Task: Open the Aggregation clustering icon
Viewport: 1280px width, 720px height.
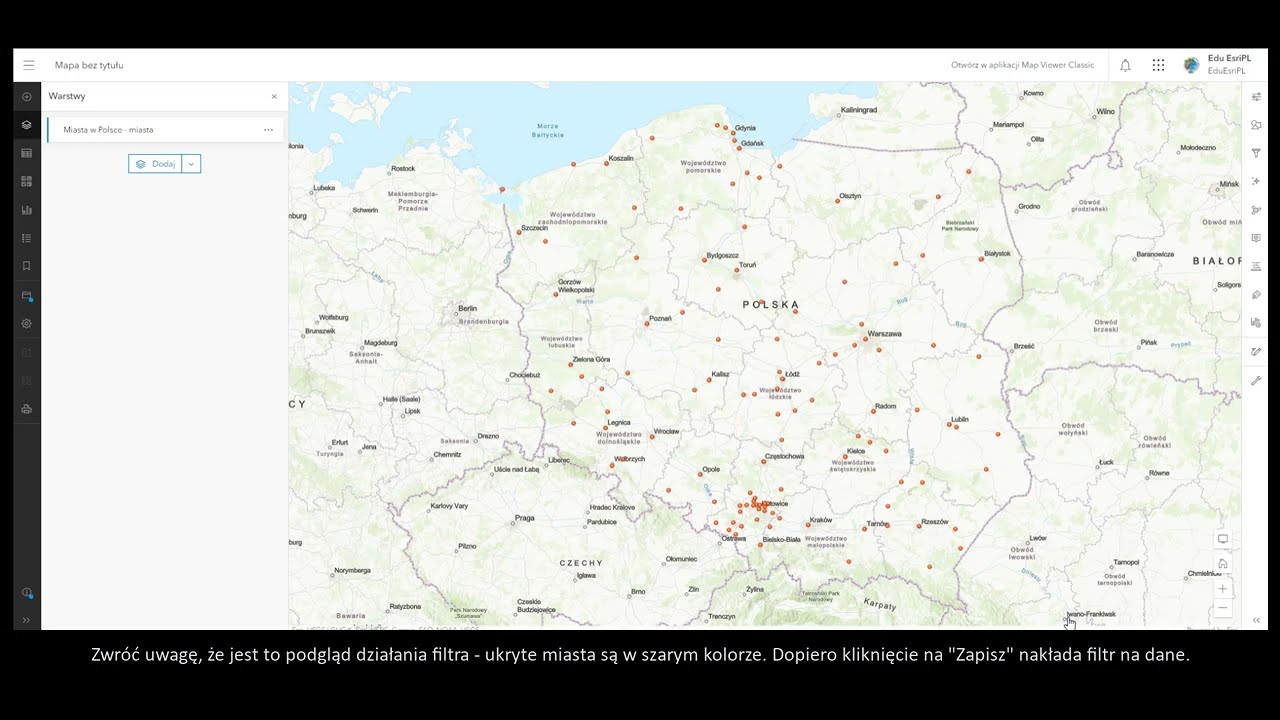Action: pos(1256,210)
